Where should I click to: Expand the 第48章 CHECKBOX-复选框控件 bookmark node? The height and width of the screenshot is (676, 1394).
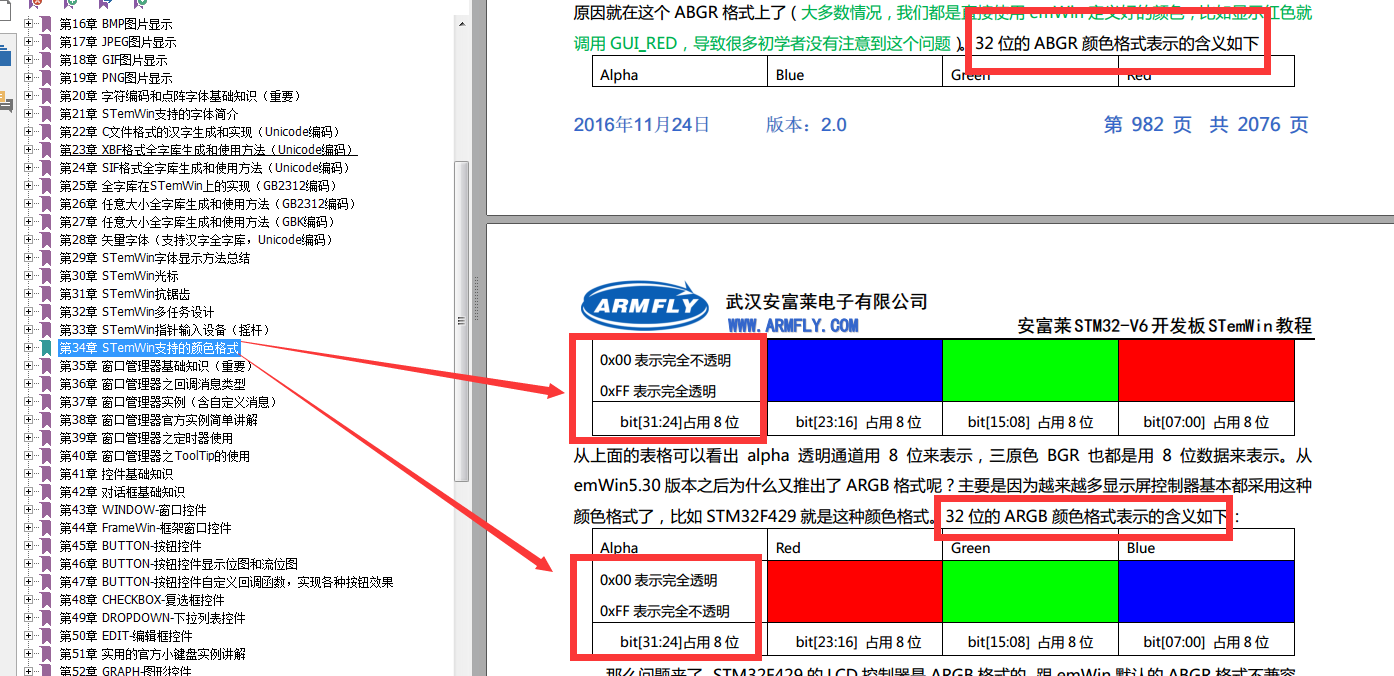point(29,600)
